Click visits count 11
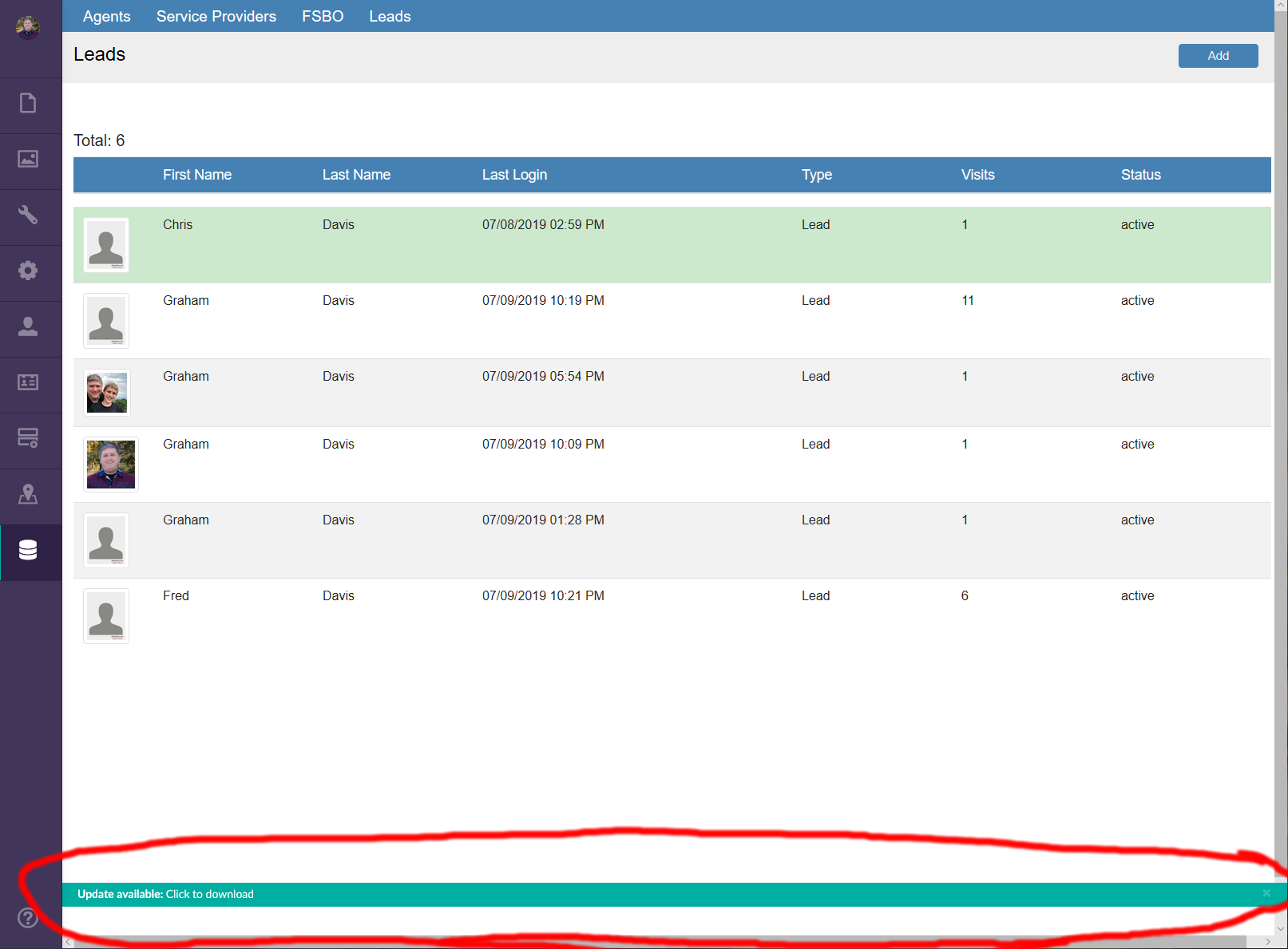The height and width of the screenshot is (949, 1288). tap(968, 300)
